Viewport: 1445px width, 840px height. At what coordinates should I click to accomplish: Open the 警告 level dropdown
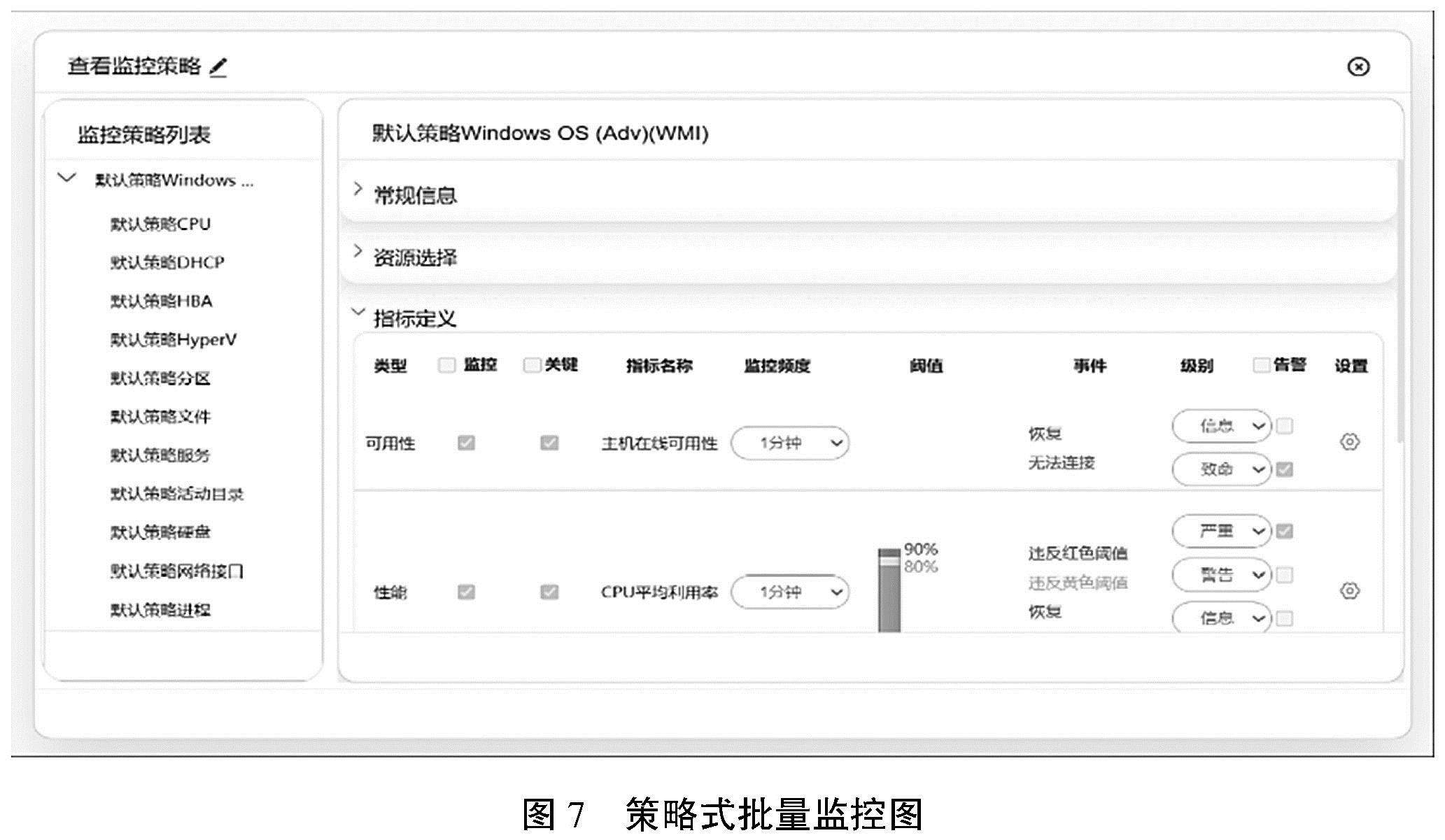tap(1222, 575)
